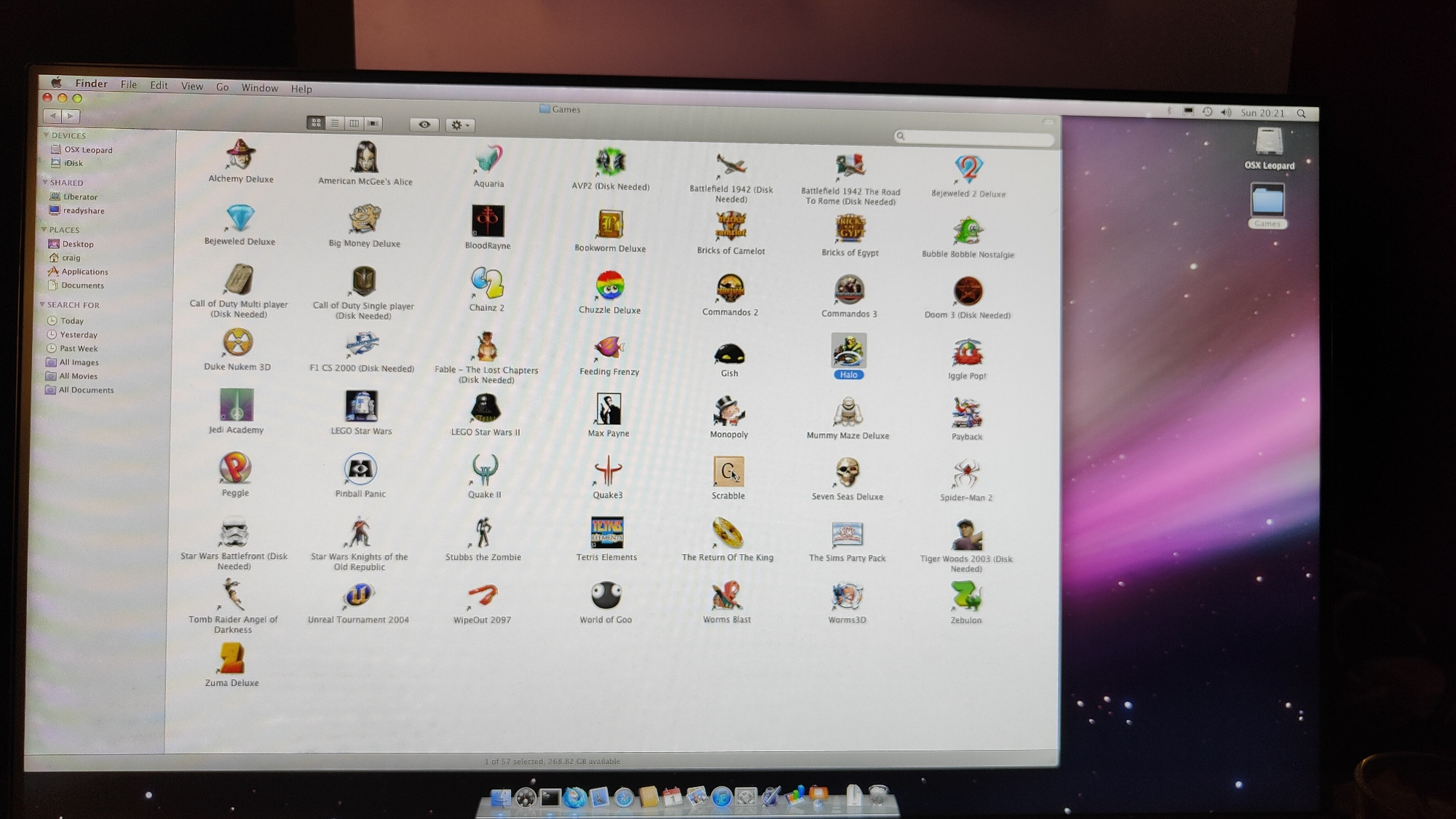1456x819 pixels.
Task: Open the Liberator shared computer
Action: [x=73, y=197]
